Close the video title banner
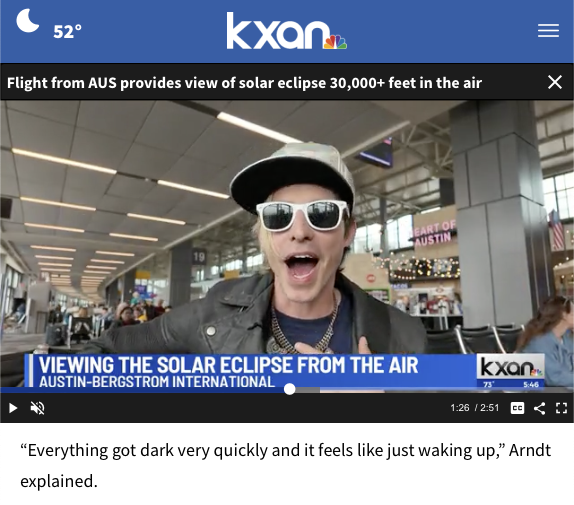 tap(555, 82)
